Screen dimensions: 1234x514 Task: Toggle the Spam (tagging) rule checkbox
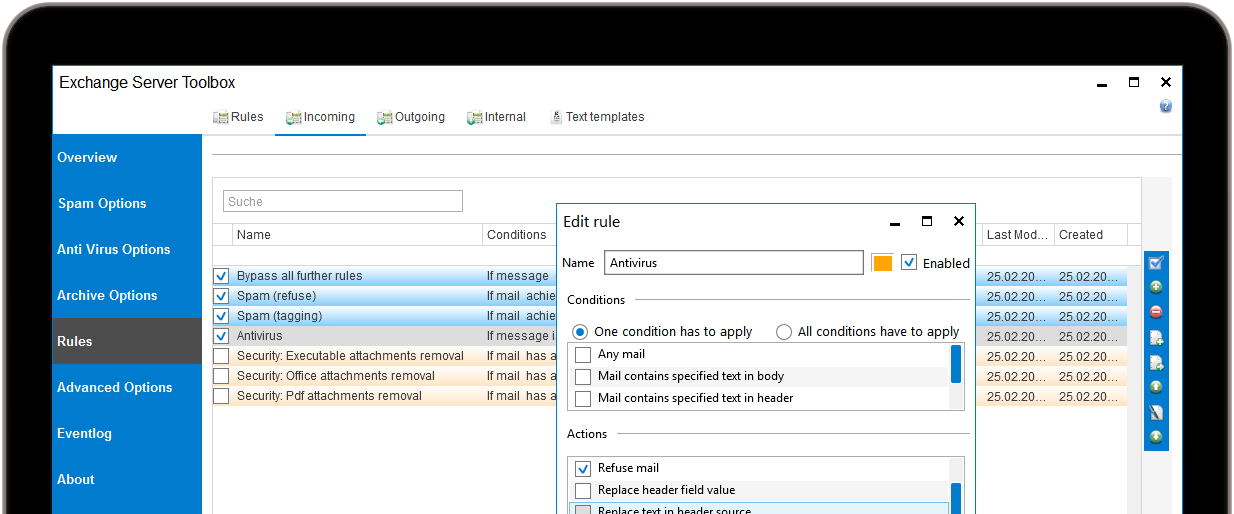click(x=221, y=316)
